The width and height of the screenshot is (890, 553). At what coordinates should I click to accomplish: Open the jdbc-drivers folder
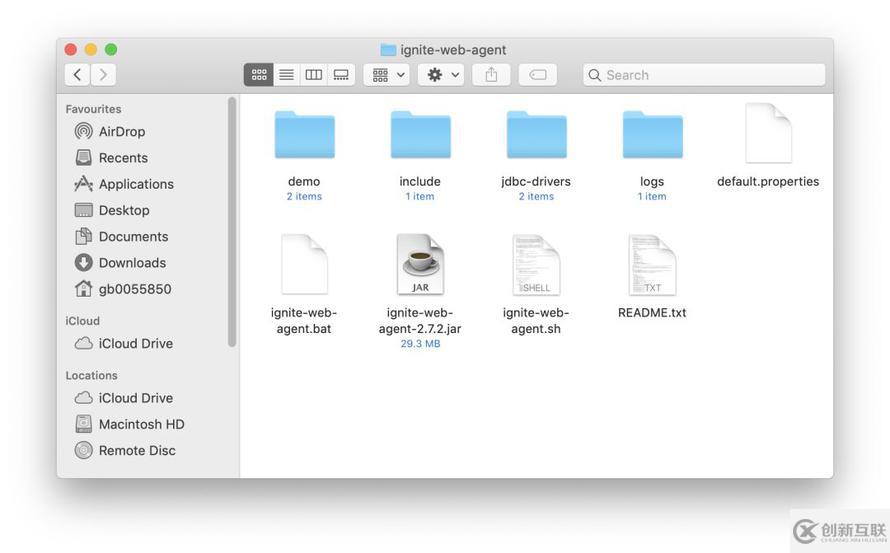pyautogui.click(x=536, y=136)
